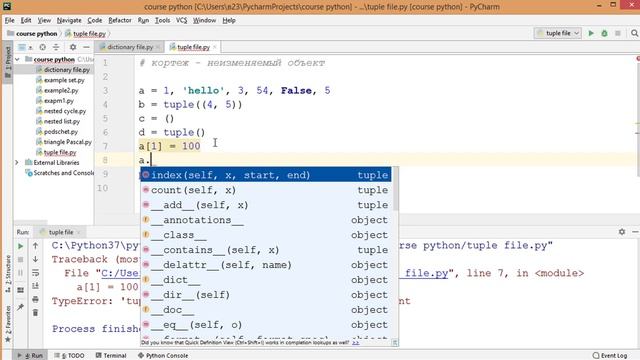Image resolution: width=640 pixels, height=360 pixels.
Task: Click the Stop icon in the top toolbar
Action: coord(618,33)
